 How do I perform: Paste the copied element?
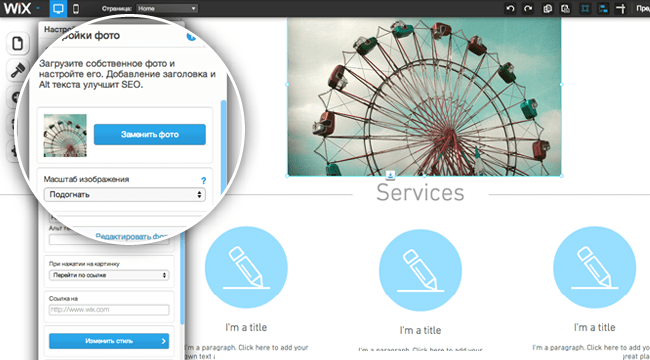click(x=565, y=9)
